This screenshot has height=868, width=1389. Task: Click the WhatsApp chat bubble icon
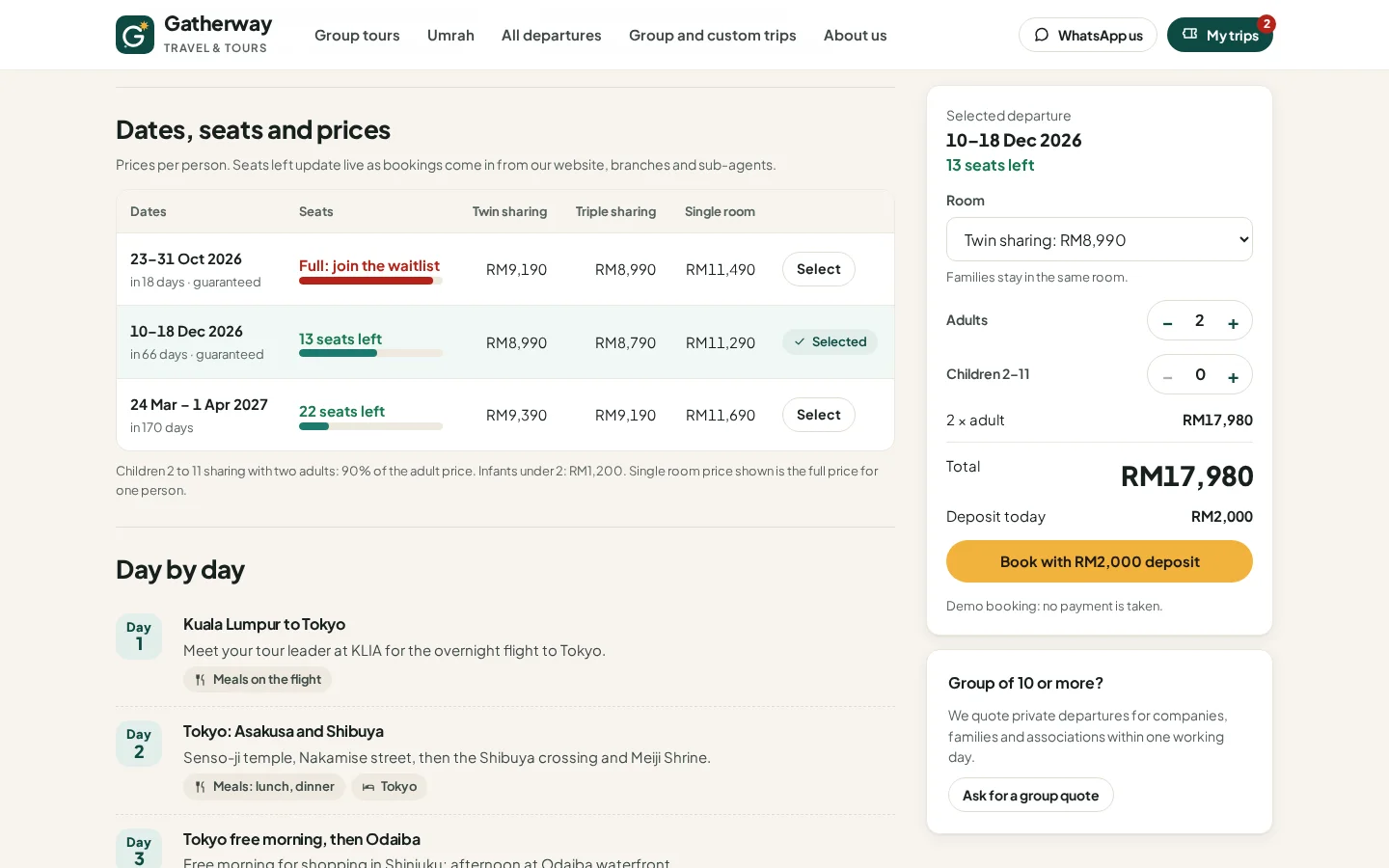[1042, 35]
